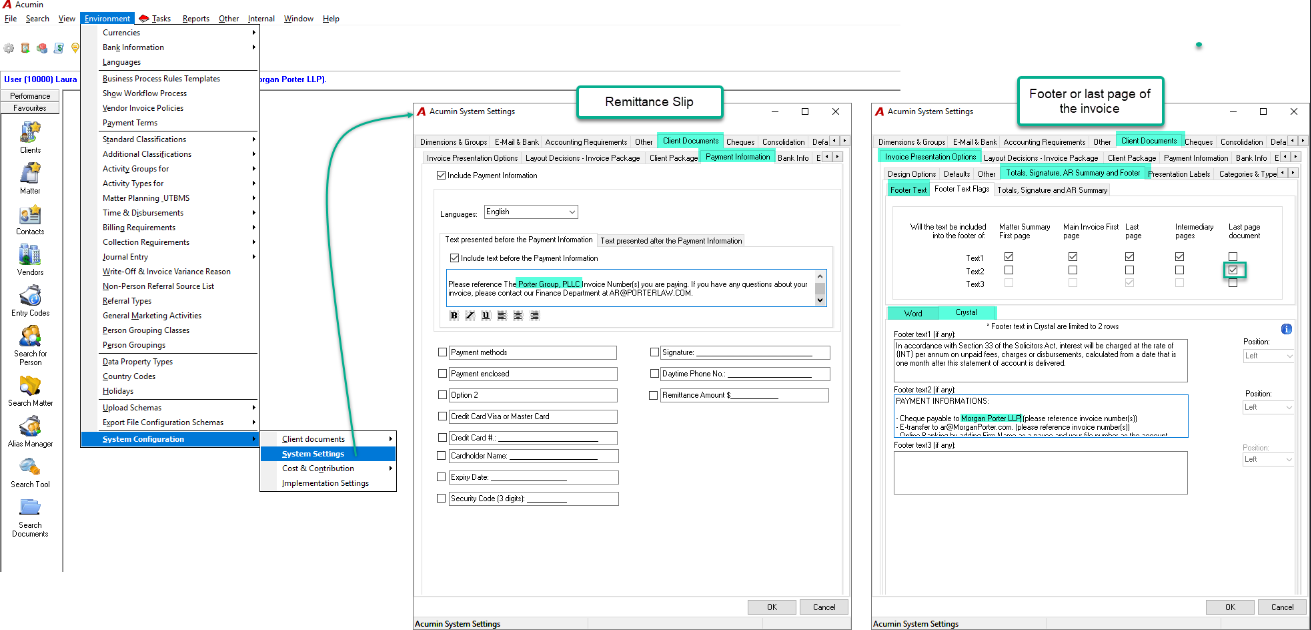
Task: Click the Footer text3 input box
Action: click(1040, 473)
